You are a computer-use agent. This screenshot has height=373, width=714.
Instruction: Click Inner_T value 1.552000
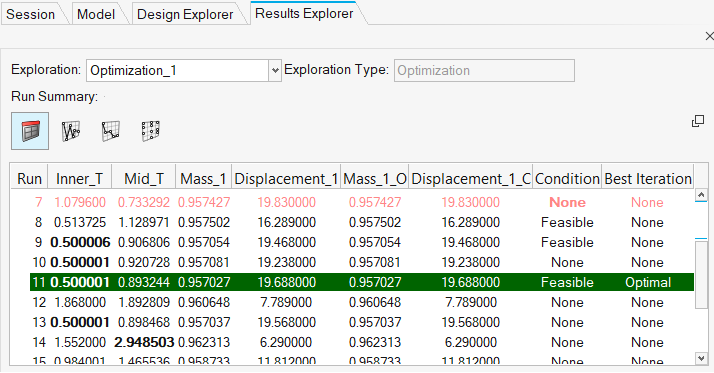tap(80, 342)
